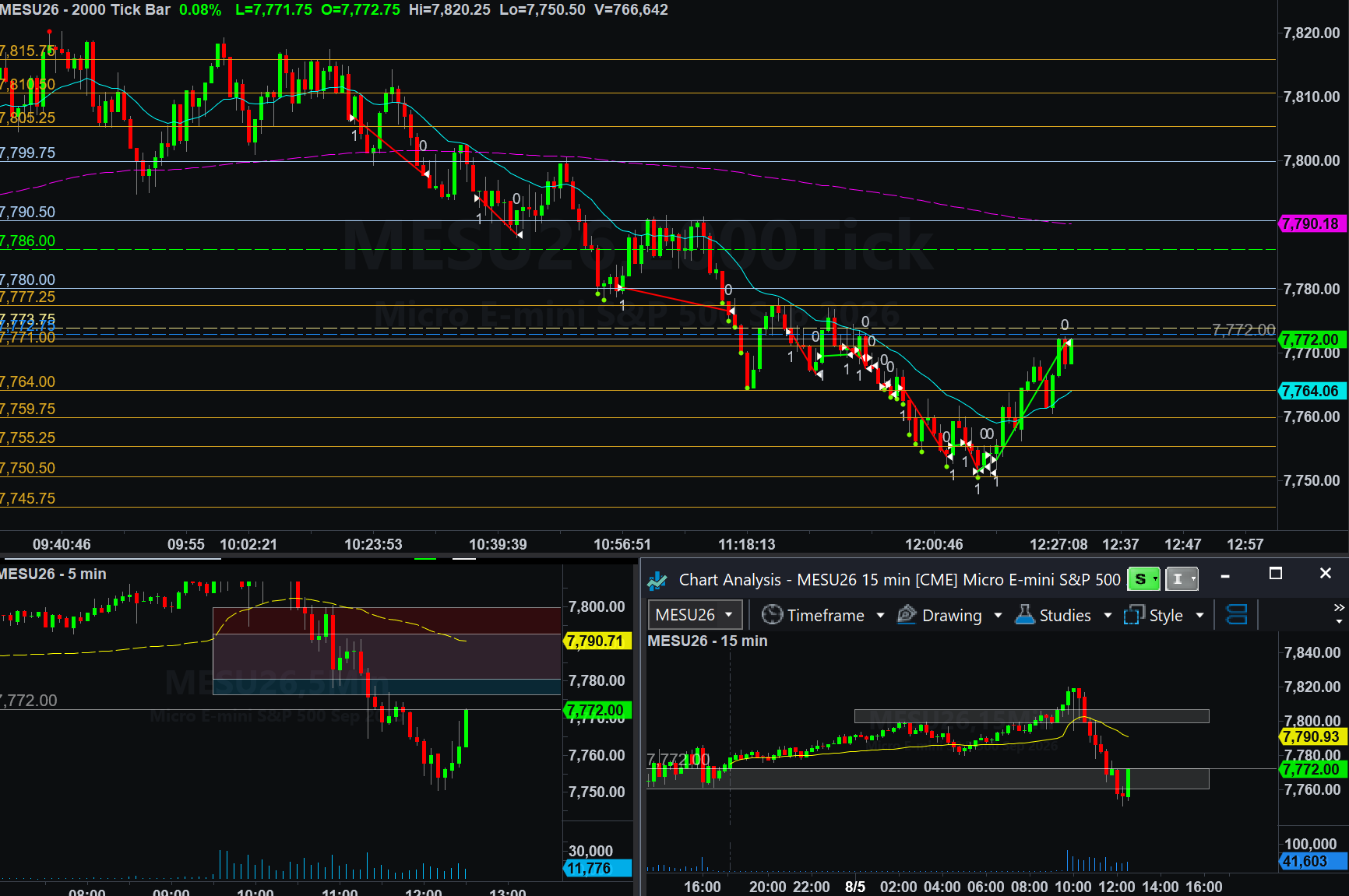Image resolution: width=1349 pixels, height=896 pixels.
Task: Expand the Style dropdown arrow
Action: [x=1200, y=616]
